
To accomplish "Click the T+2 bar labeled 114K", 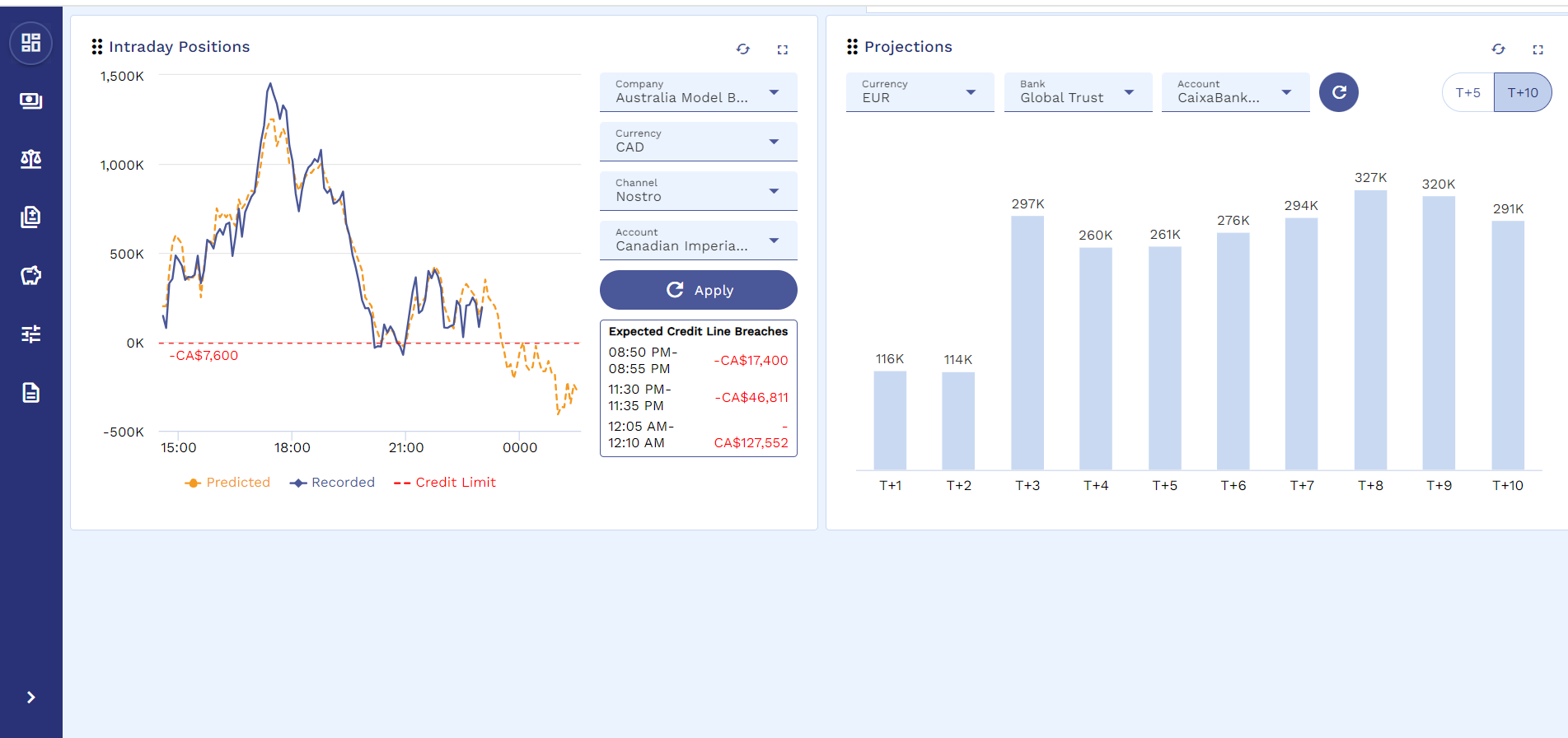I will point(958,421).
